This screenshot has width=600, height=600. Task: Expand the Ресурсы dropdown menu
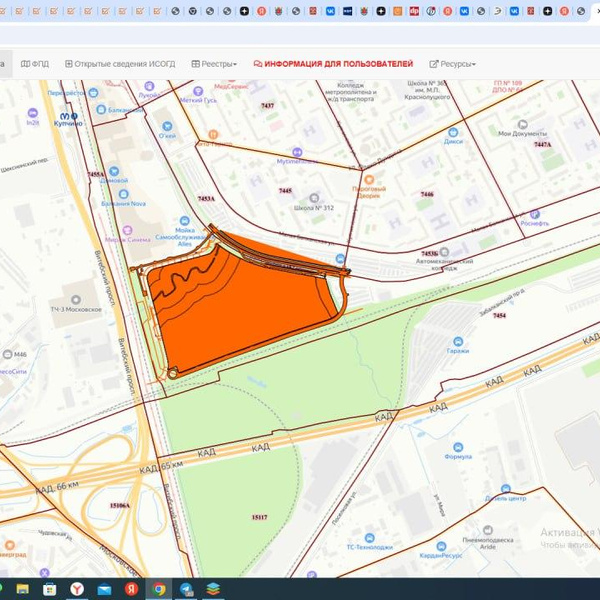point(452,64)
